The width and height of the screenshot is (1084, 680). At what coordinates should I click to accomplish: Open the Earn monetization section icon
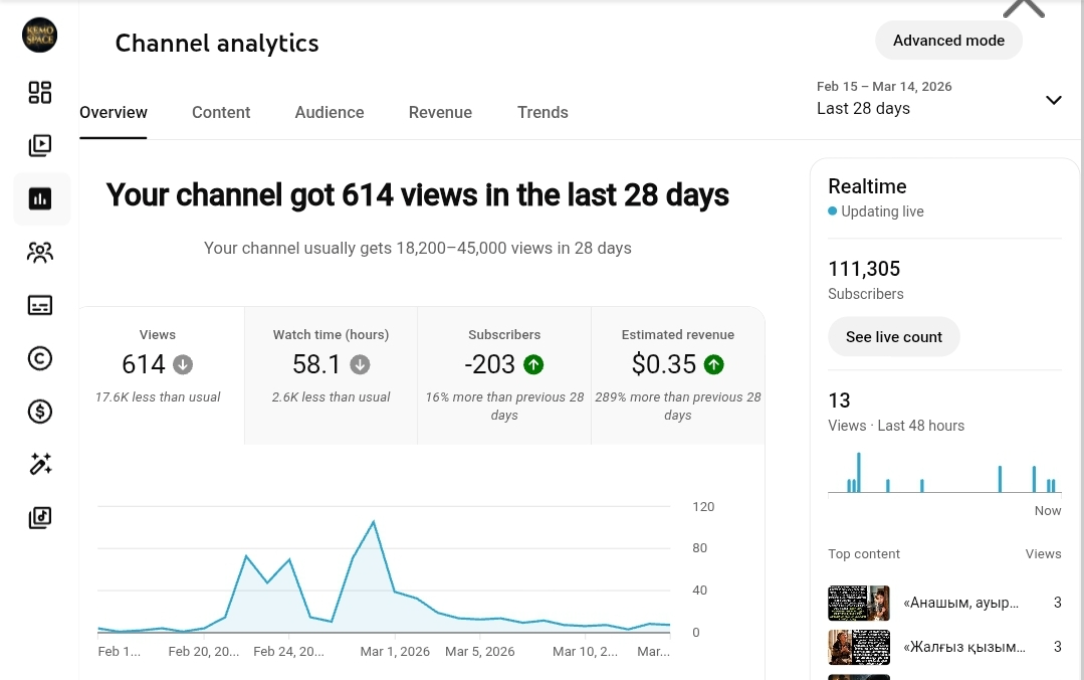coord(40,411)
